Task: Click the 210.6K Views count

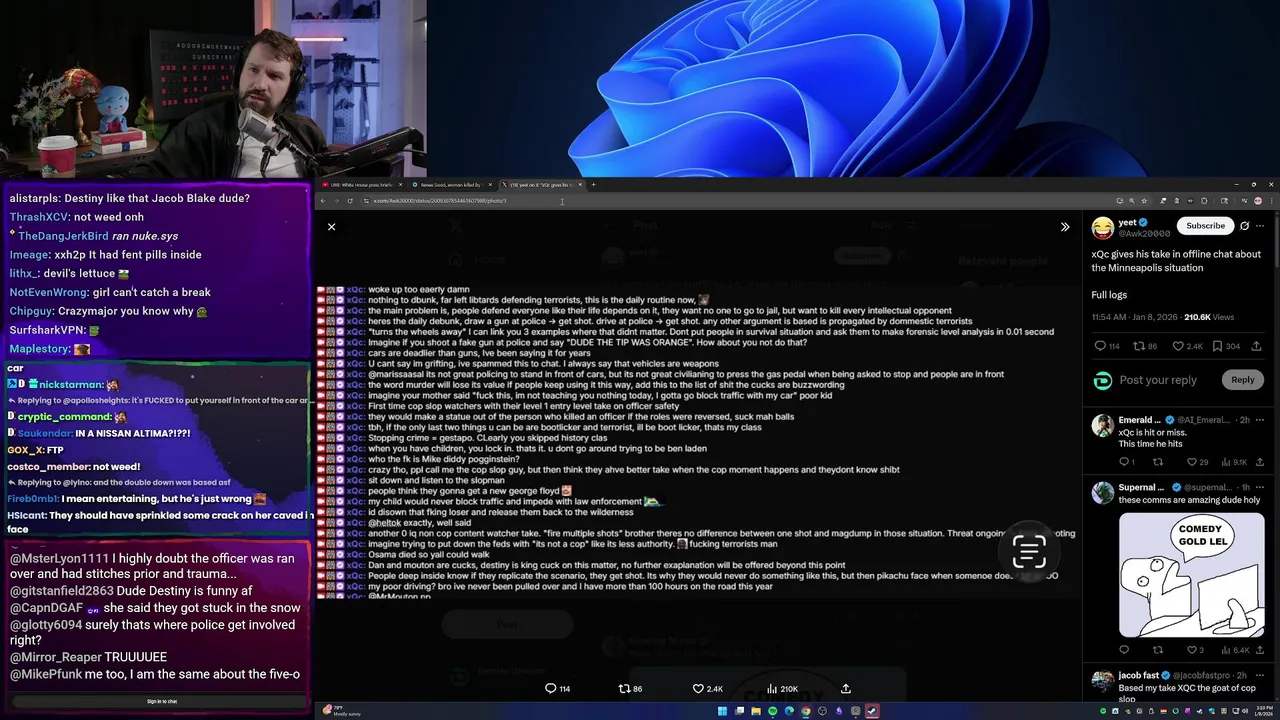Action: pos(1210,317)
